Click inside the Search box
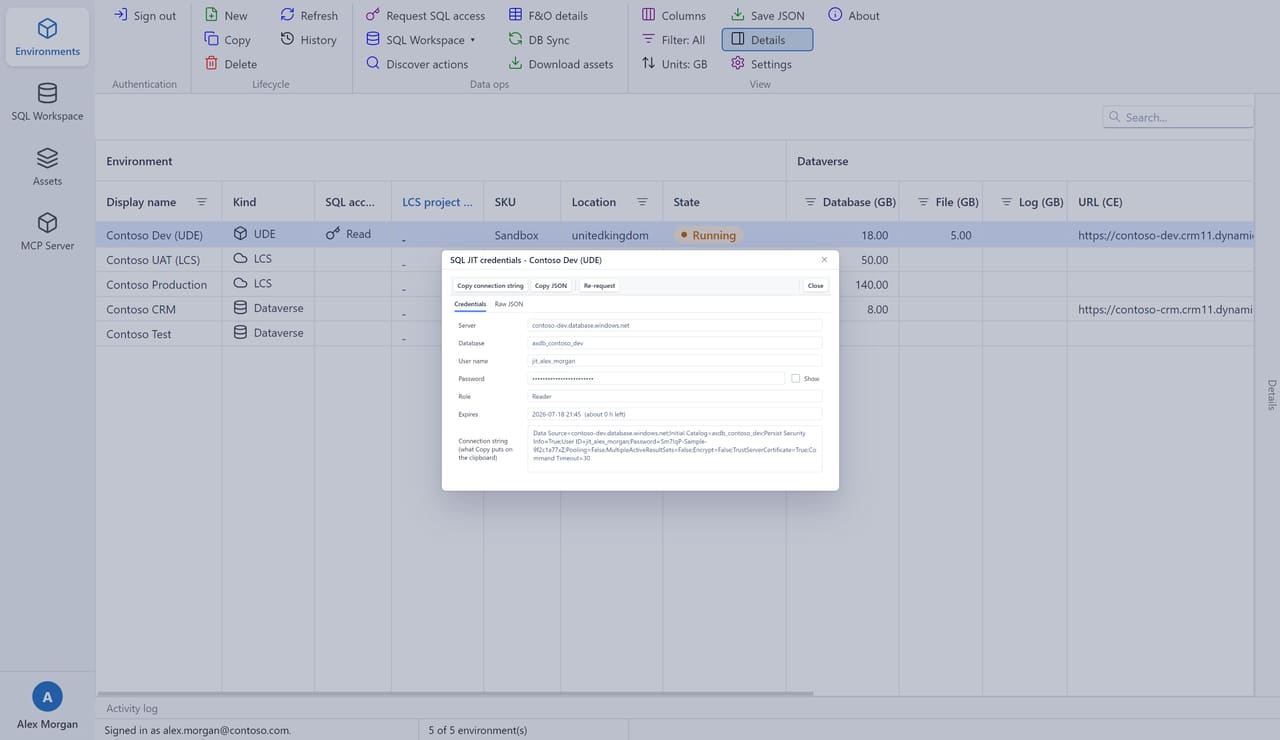The height and width of the screenshot is (740, 1280). [1178, 117]
